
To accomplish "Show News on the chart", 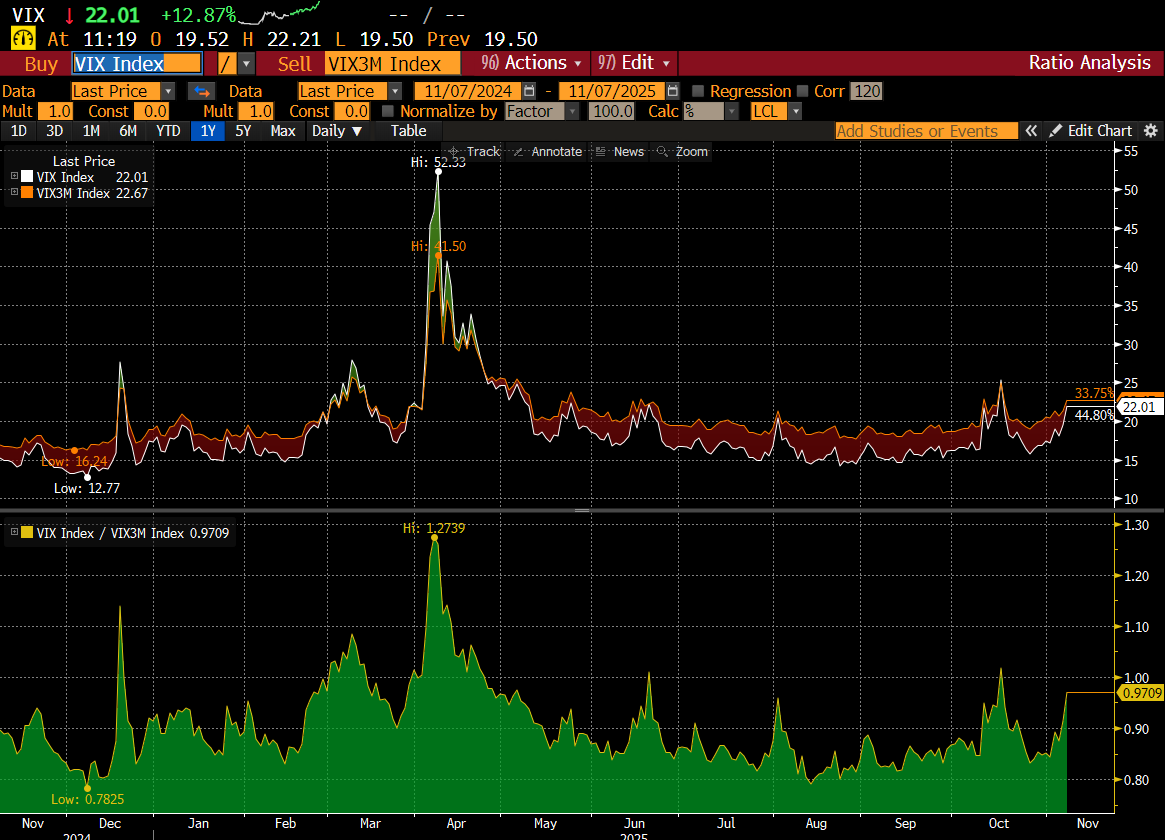I will pos(620,152).
